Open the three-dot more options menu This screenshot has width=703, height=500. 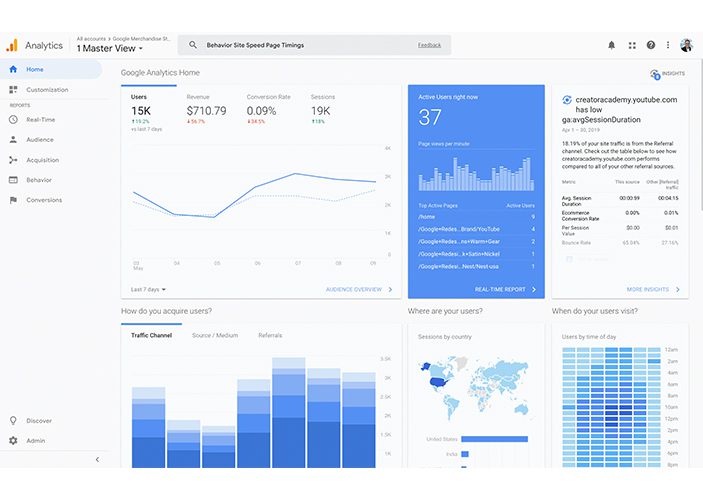(668, 45)
